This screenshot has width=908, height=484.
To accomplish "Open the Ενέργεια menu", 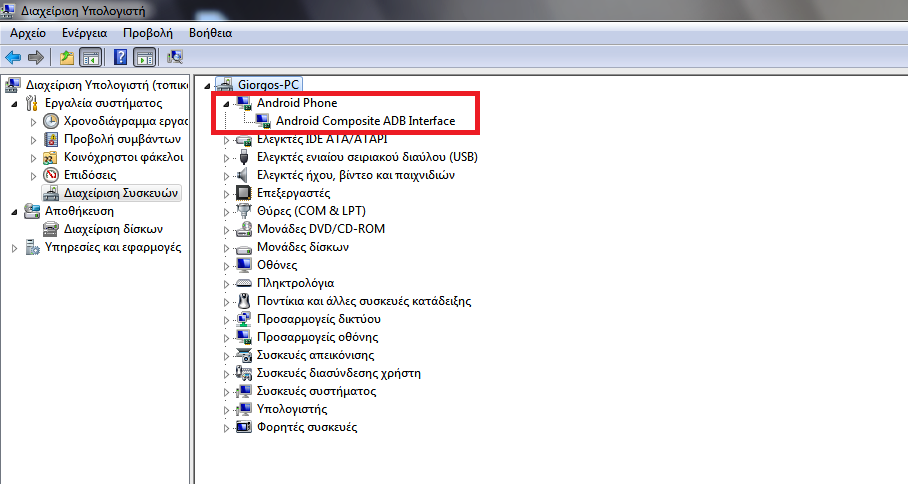I will point(85,33).
